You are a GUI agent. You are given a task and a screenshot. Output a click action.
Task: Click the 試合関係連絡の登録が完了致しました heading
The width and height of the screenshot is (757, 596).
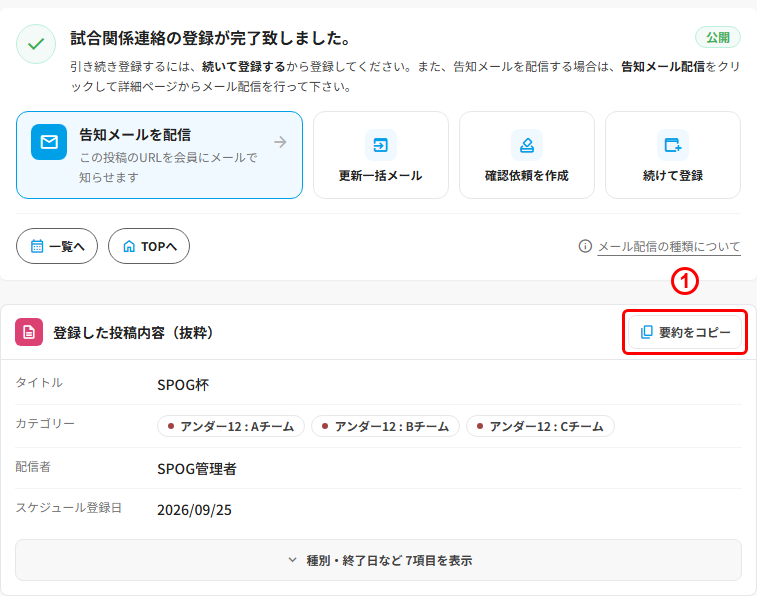pyautogui.click(x=210, y=38)
